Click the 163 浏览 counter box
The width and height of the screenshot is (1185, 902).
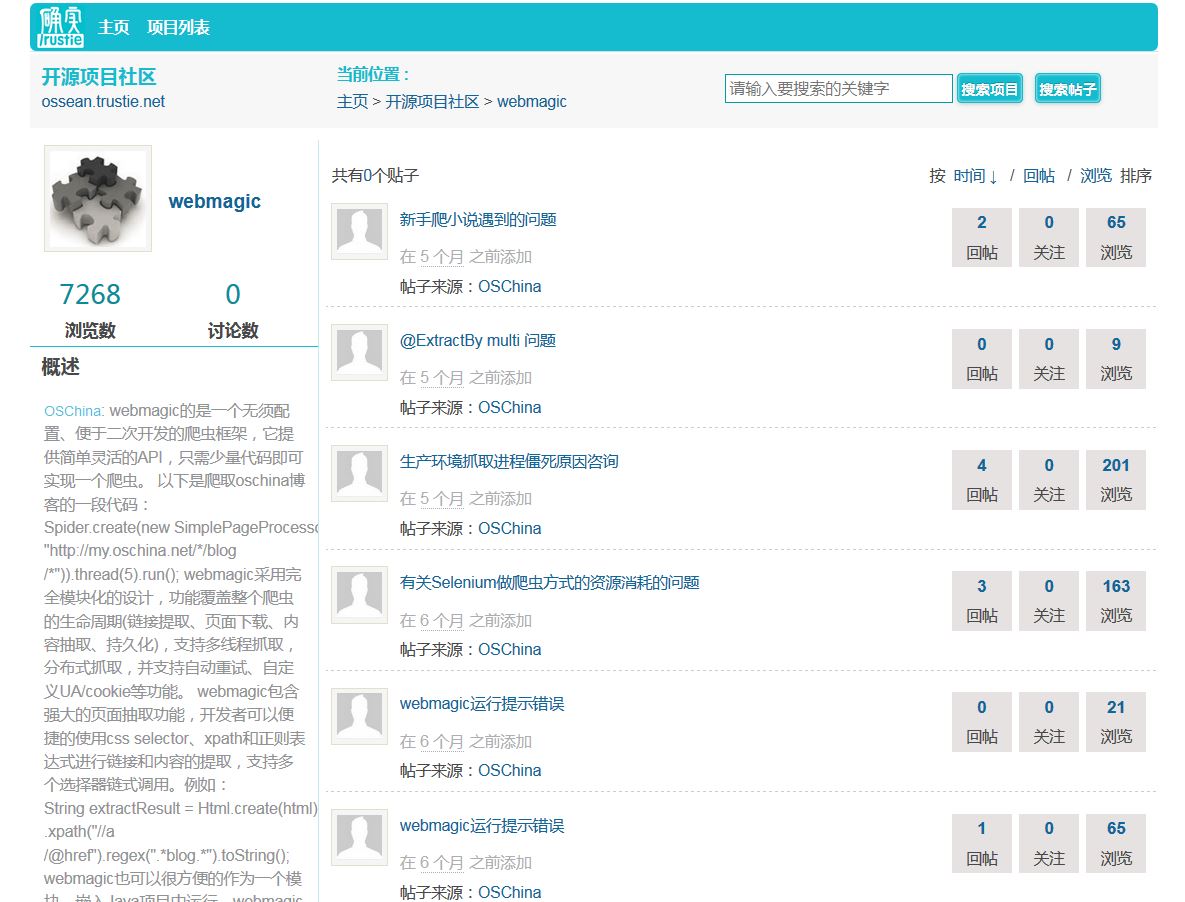pos(1115,601)
